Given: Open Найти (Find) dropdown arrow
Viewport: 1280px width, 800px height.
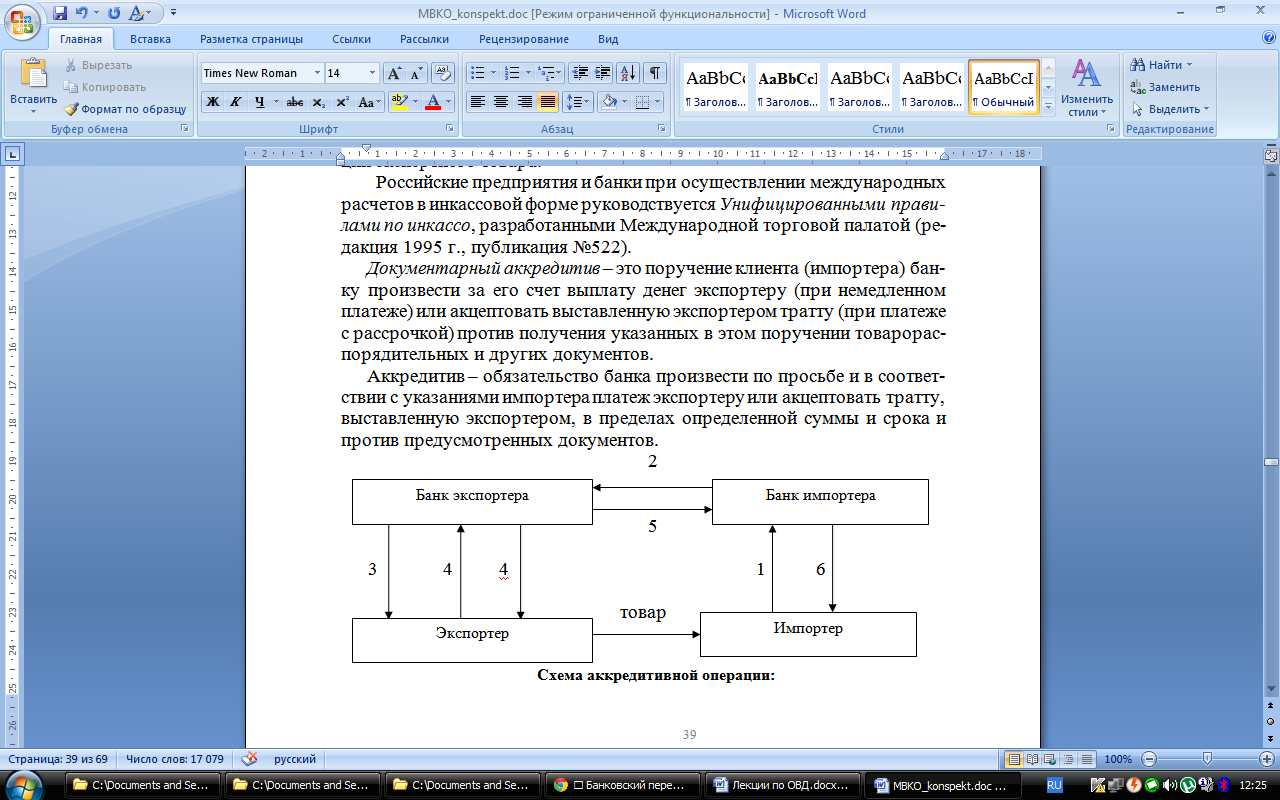Looking at the screenshot, I should (x=1188, y=65).
